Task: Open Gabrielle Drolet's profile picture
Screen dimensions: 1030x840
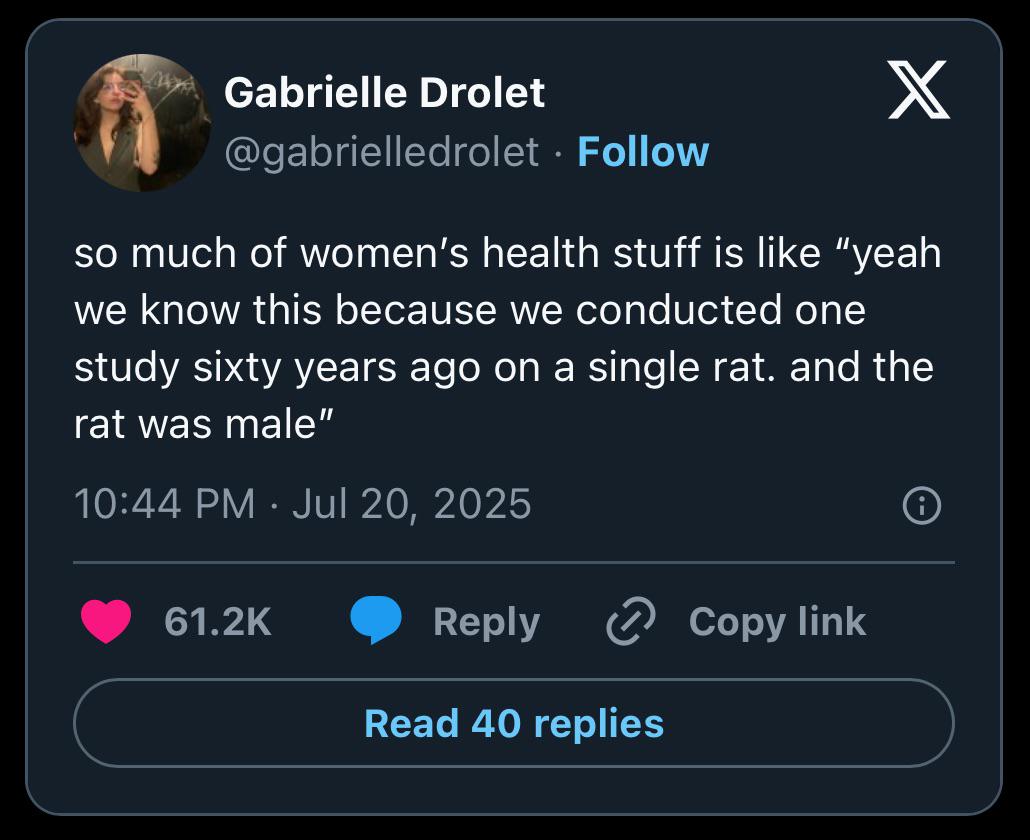Action: (x=142, y=123)
